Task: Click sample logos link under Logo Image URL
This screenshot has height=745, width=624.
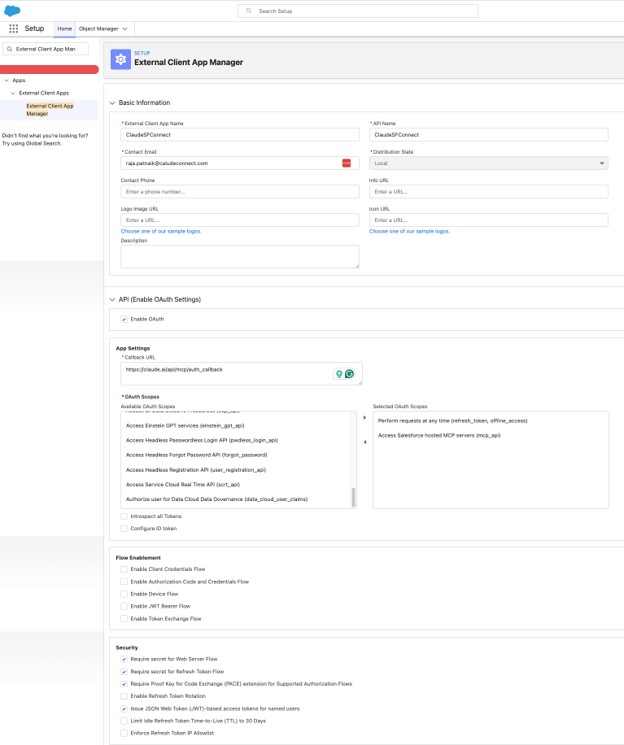Action: pyautogui.click(x=161, y=231)
